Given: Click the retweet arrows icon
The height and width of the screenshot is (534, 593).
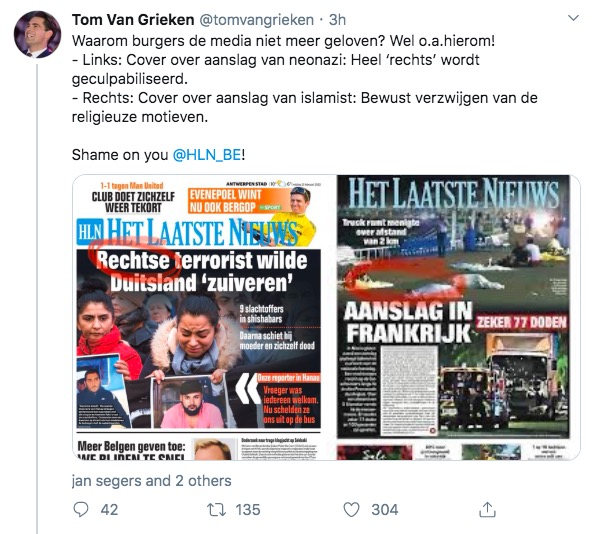Looking at the screenshot, I should pos(217,509).
